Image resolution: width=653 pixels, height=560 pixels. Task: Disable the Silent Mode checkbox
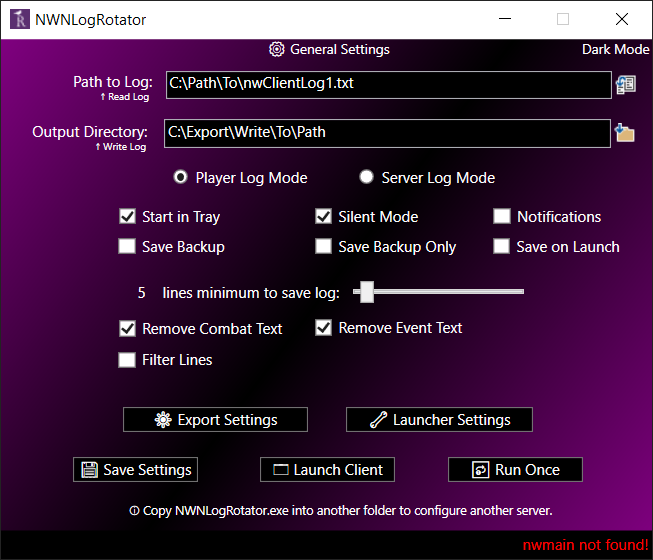(x=324, y=217)
